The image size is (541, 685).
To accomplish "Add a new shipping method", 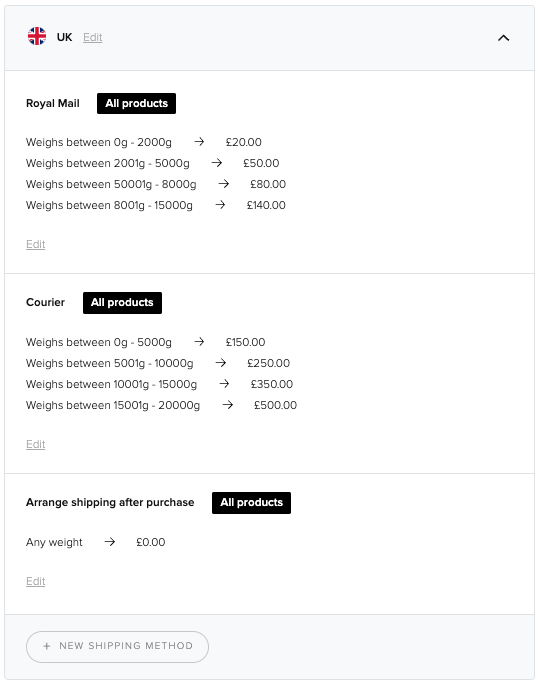I will pos(117,647).
